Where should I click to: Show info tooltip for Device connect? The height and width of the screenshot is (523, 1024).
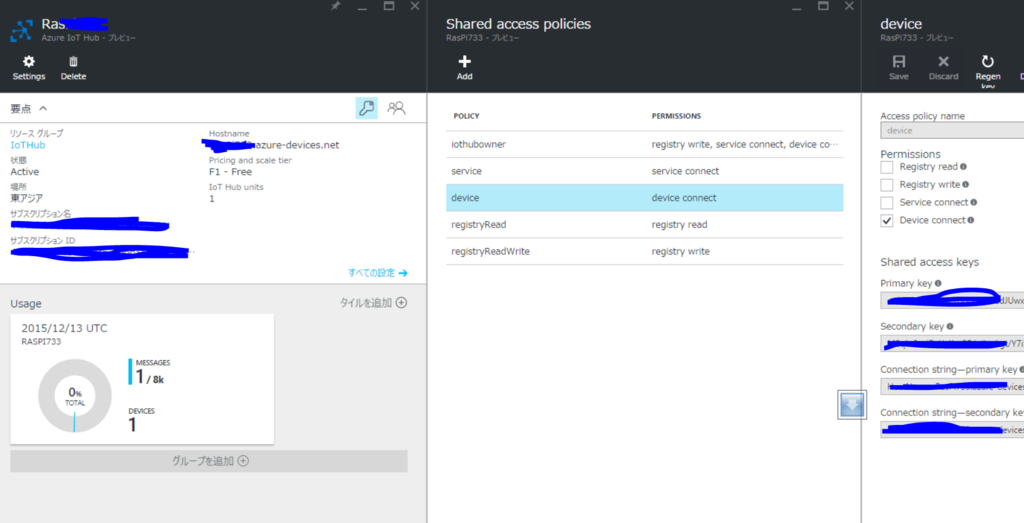pos(970,220)
